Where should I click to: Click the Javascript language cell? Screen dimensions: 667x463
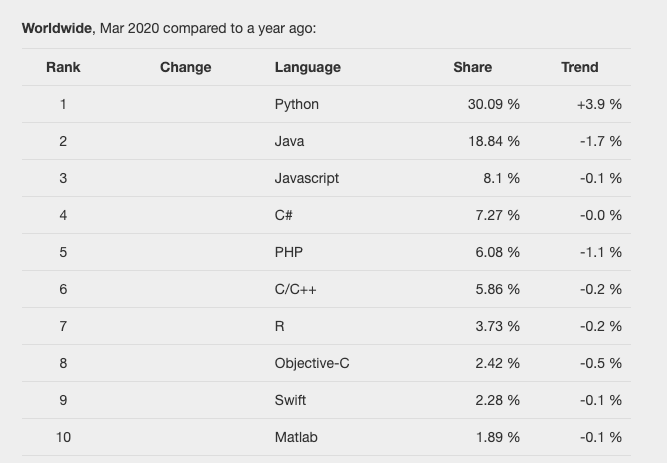[306, 178]
